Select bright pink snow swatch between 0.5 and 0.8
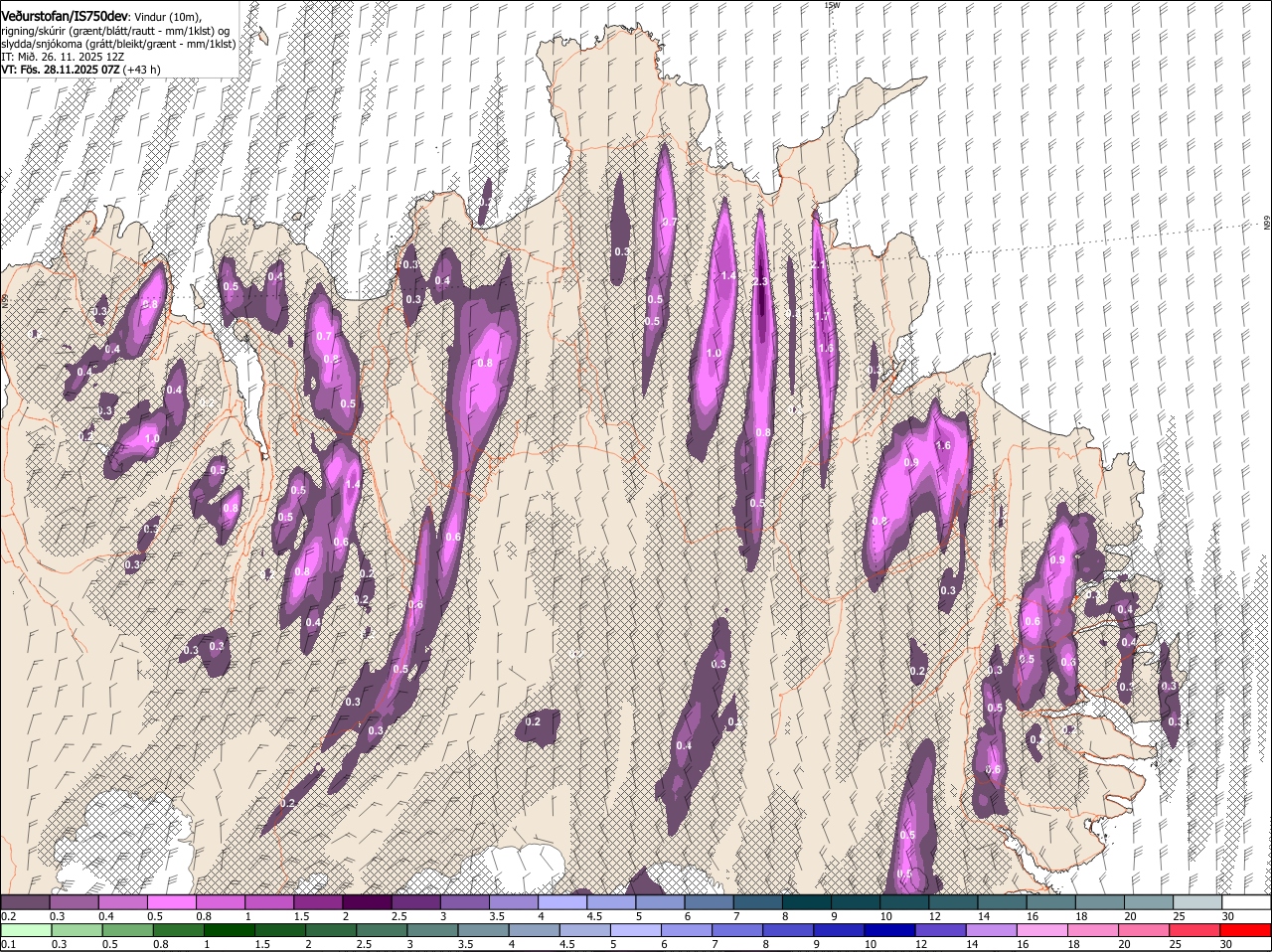 tap(171, 902)
